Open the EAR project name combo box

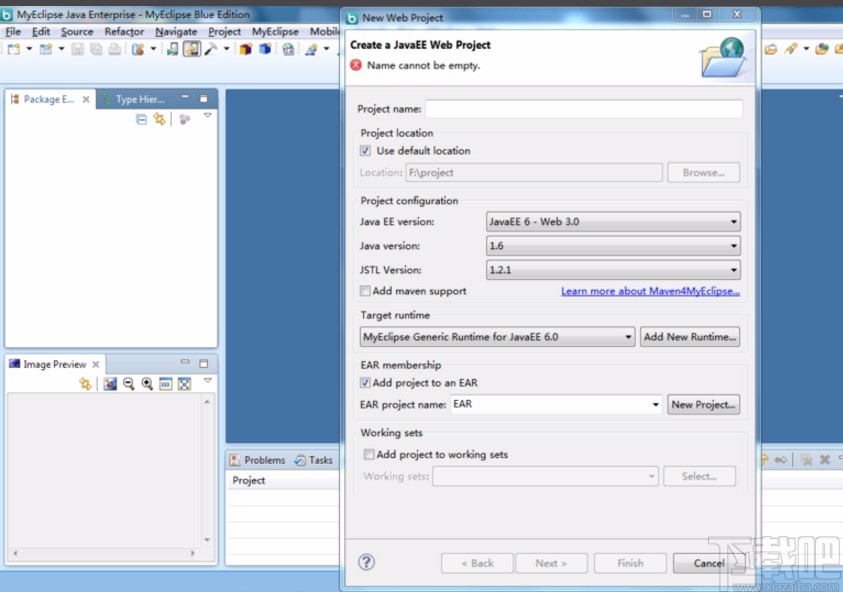(556, 404)
